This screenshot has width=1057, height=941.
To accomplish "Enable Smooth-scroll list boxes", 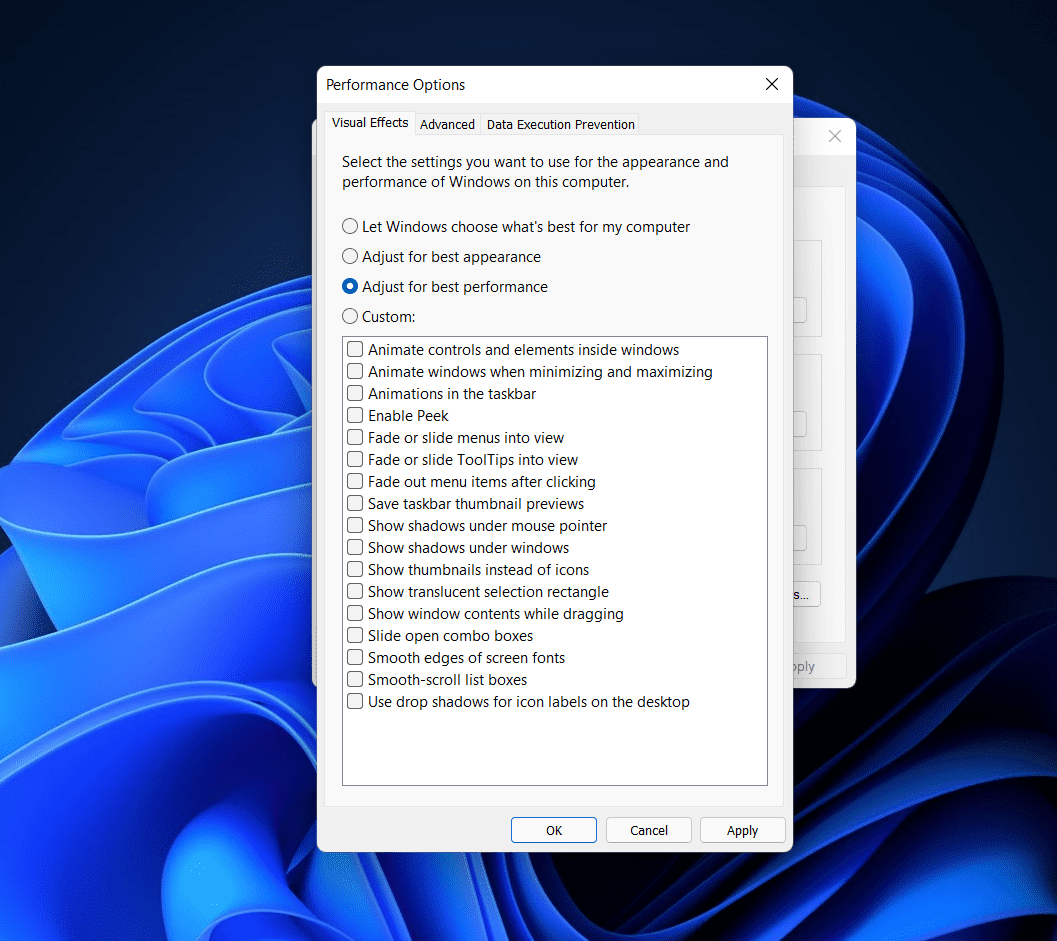I will [x=355, y=680].
